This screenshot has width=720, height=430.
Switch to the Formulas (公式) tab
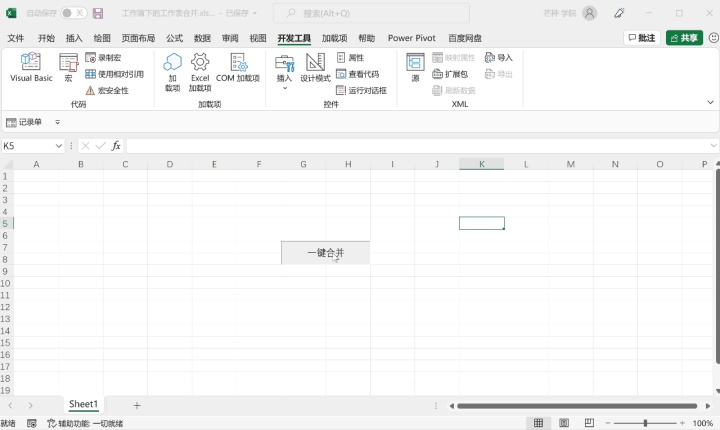click(174, 38)
